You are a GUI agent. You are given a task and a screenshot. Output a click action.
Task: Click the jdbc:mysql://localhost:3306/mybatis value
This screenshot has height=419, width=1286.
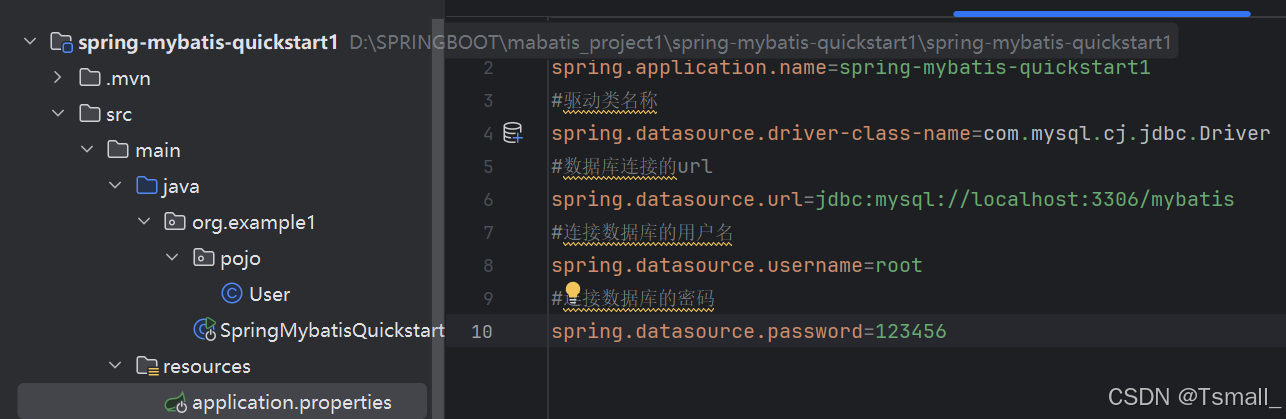click(x=1025, y=199)
